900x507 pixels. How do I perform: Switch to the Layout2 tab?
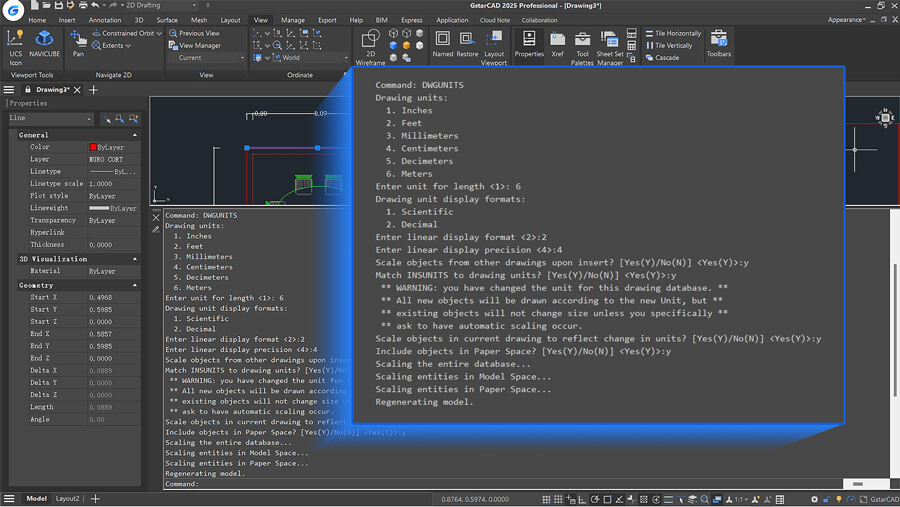(67, 498)
